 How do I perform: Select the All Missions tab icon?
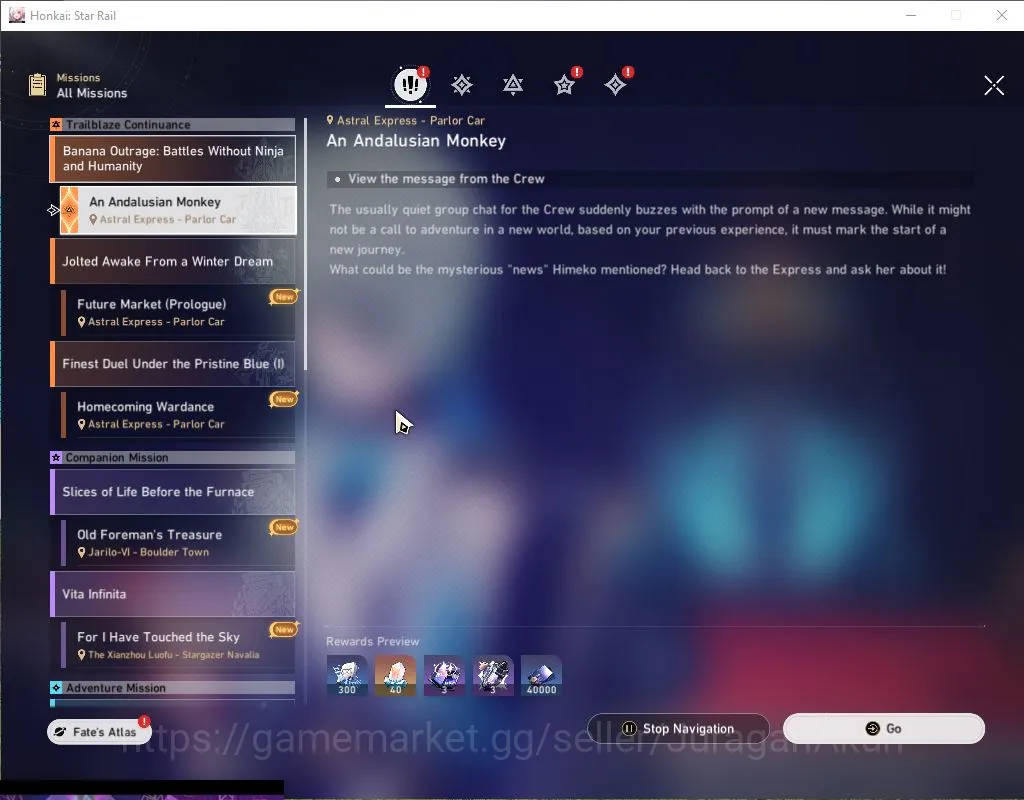[410, 84]
